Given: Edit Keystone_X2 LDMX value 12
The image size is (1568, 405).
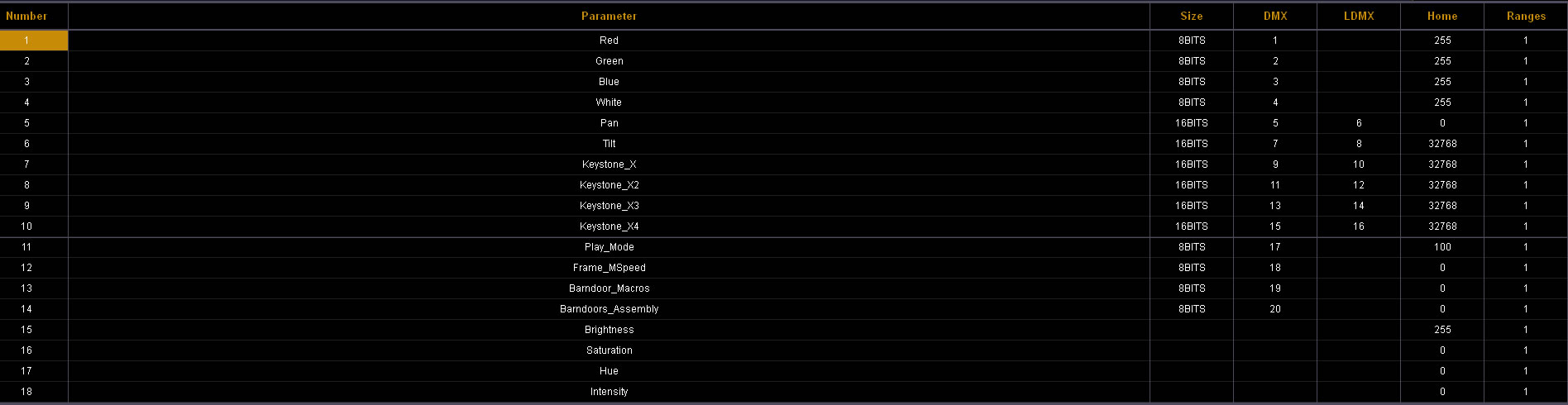Looking at the screenshot, I should point(1359,185).
